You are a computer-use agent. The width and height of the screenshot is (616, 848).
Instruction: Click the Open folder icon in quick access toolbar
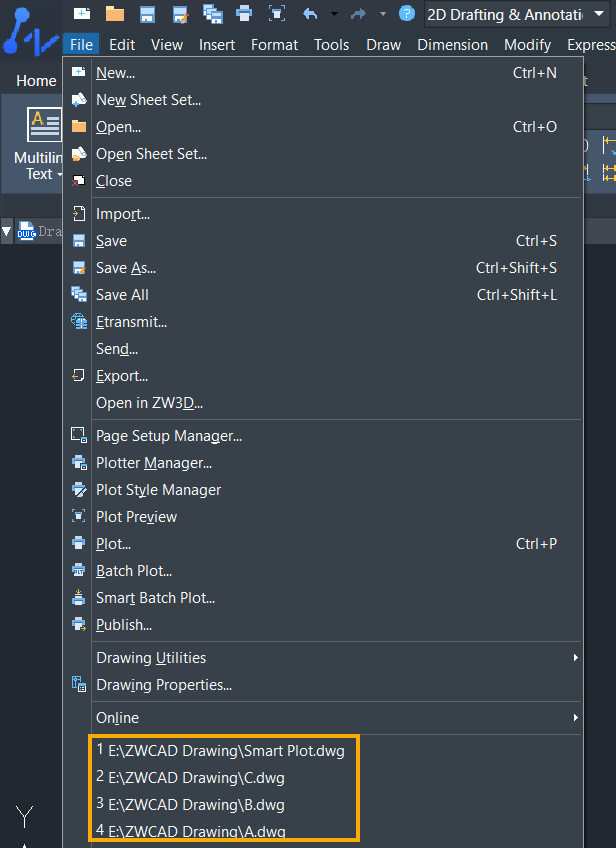click(x=115, y=14)
